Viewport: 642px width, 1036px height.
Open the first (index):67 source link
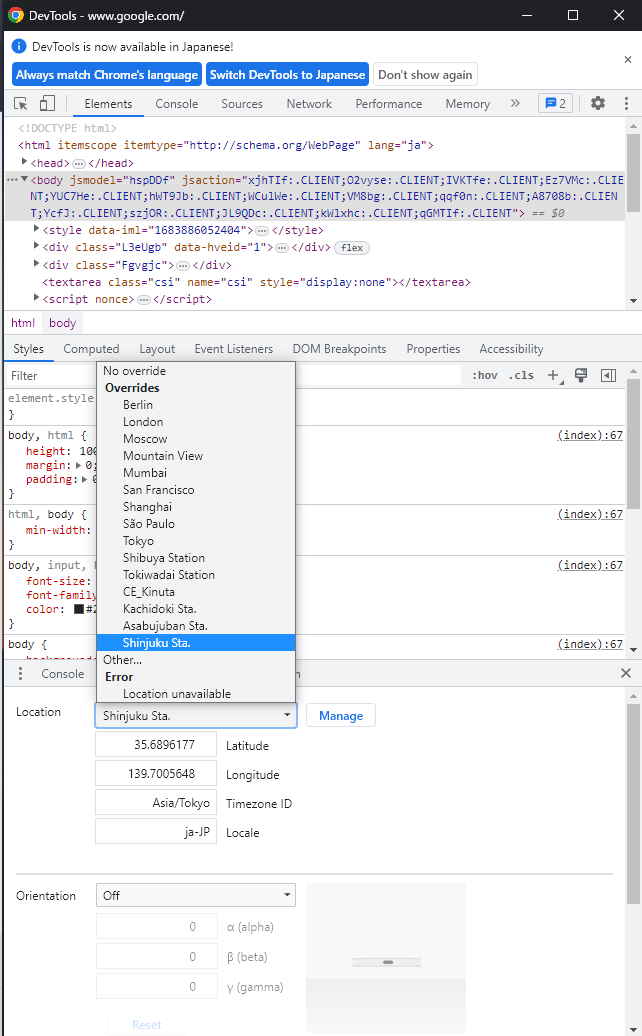pos(590,435)
